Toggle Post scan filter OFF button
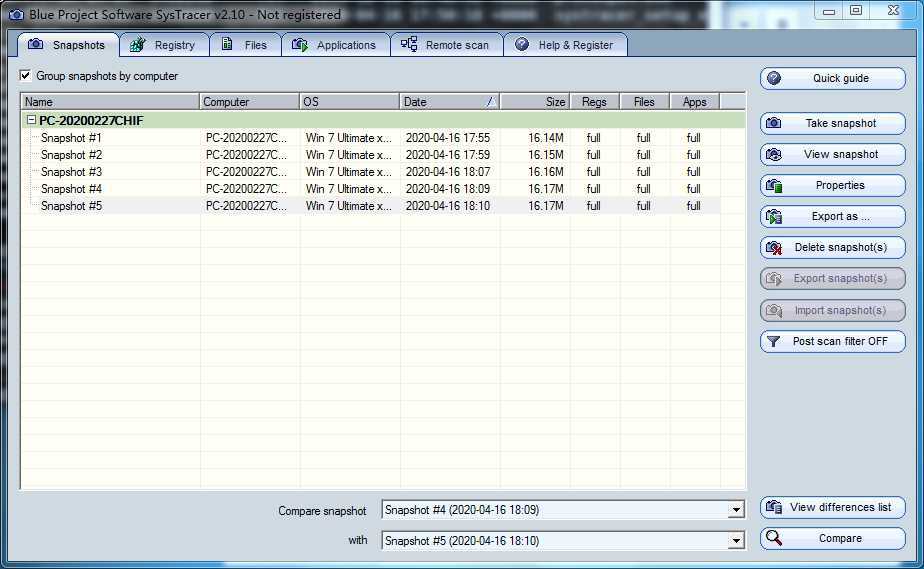This screenshot has height=569, width=924. point(833,342)
